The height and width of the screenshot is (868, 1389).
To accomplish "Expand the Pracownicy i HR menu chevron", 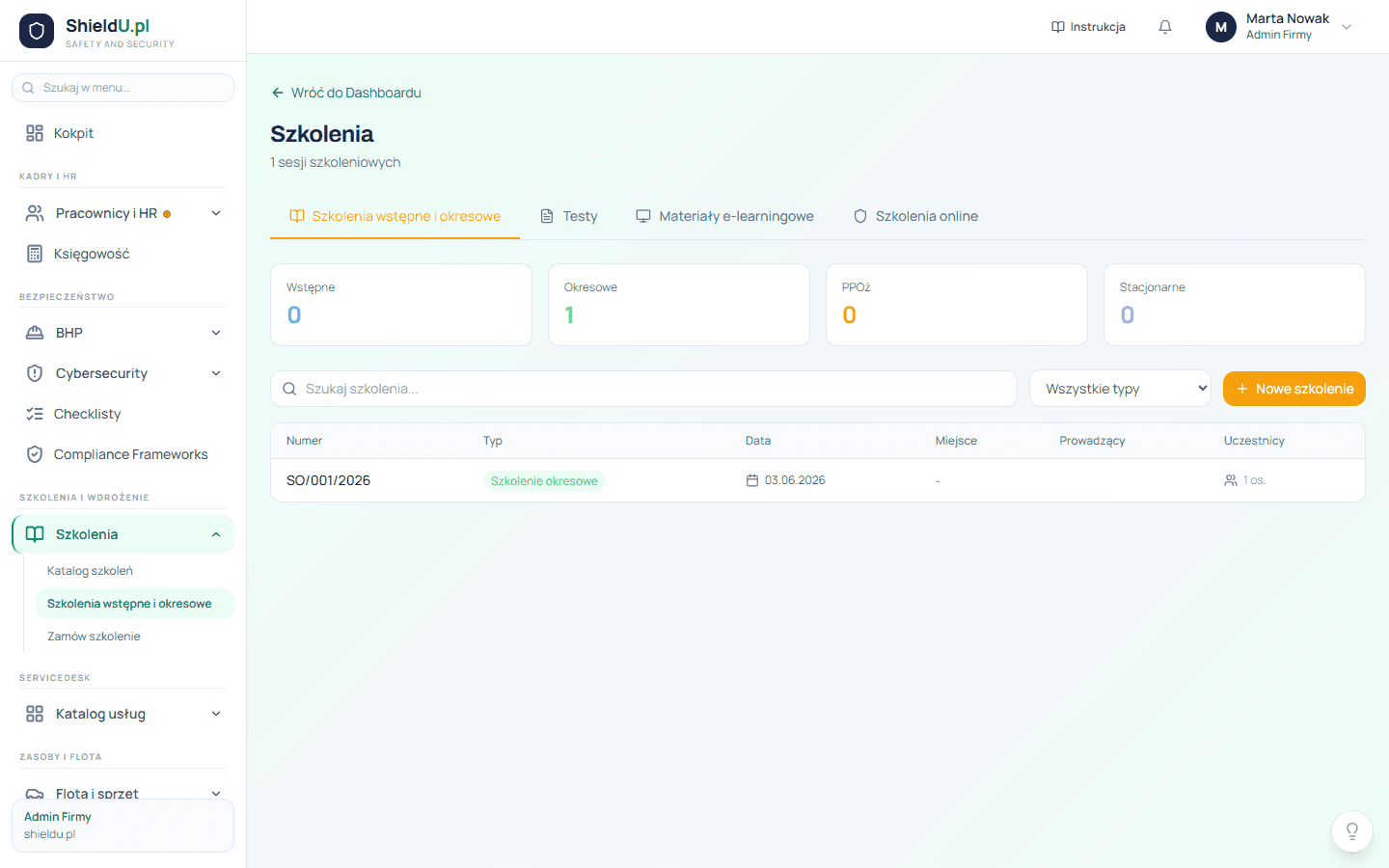I will pos(216,213).
